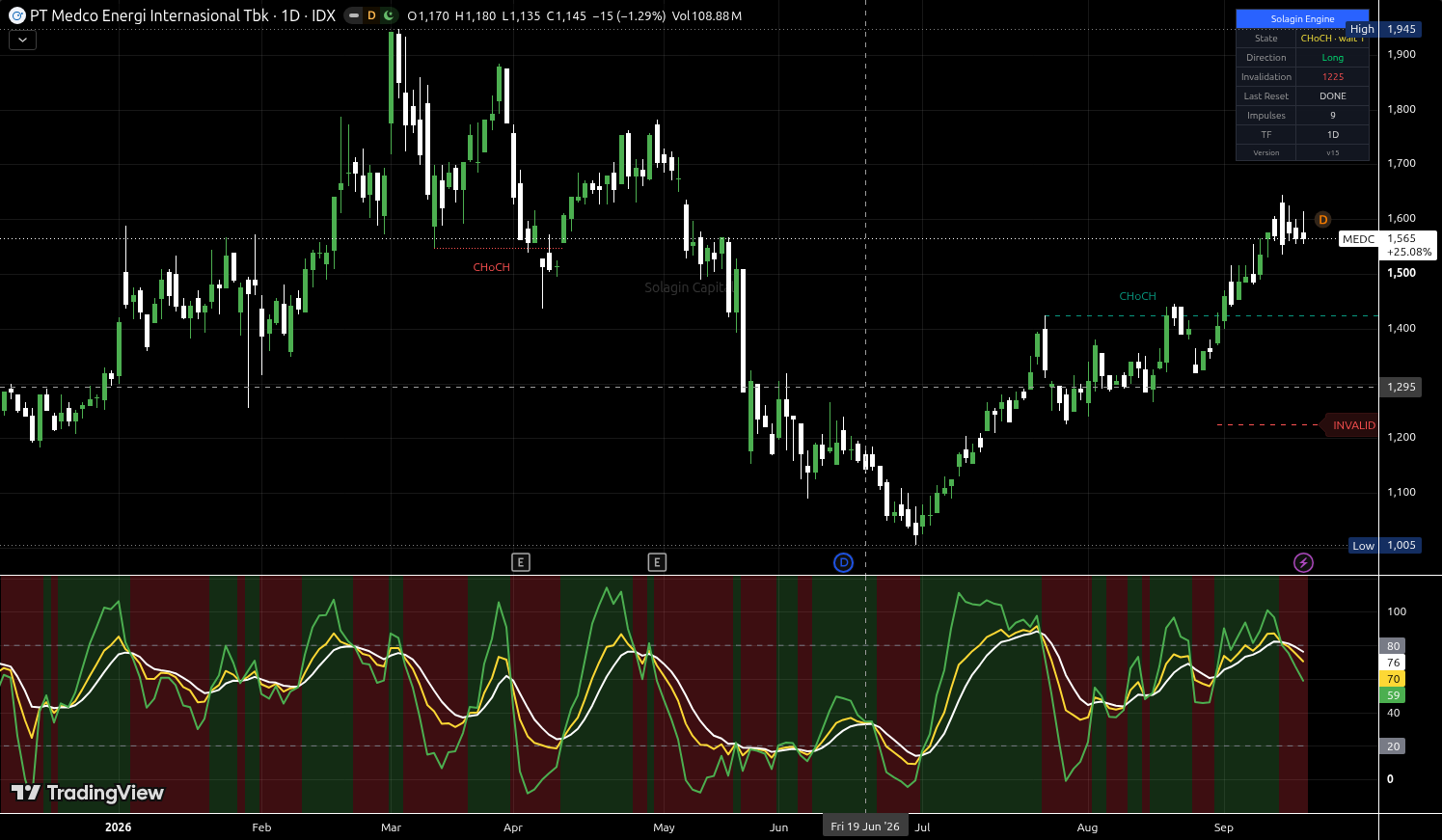Click the Version value v15

coord(1332,152)
